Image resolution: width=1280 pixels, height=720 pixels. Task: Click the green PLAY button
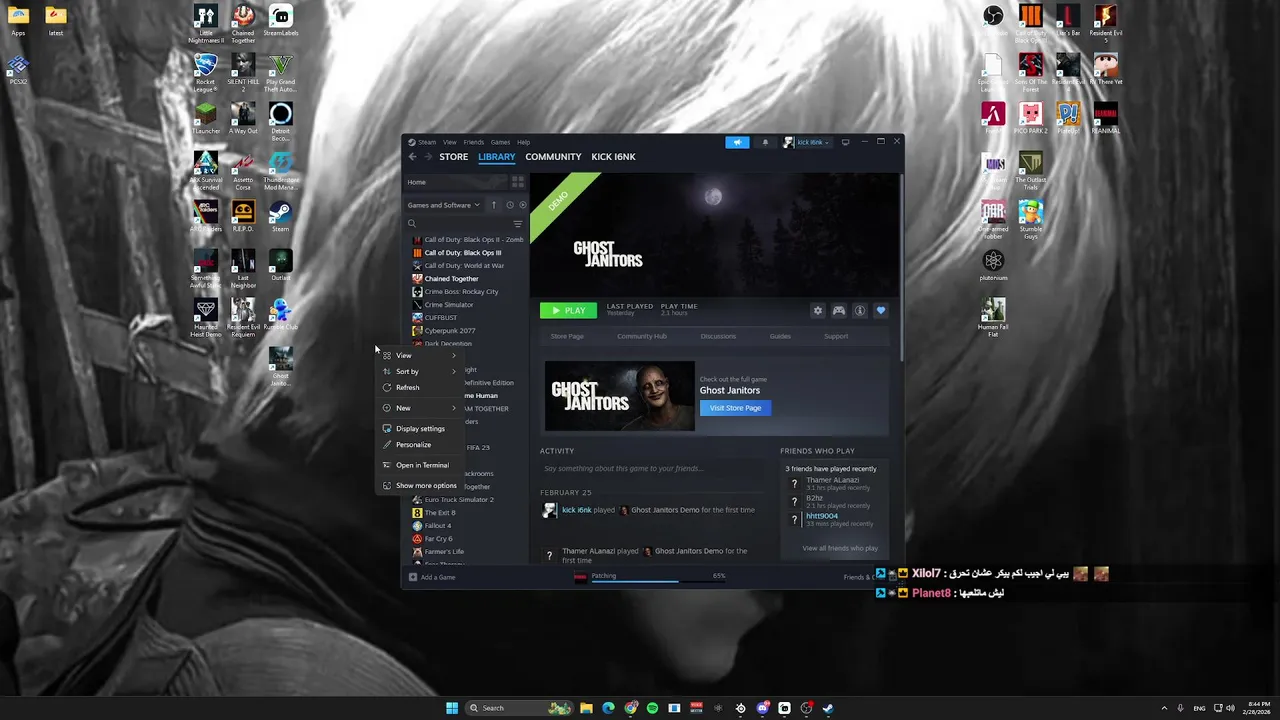click(x=568, y=310)
